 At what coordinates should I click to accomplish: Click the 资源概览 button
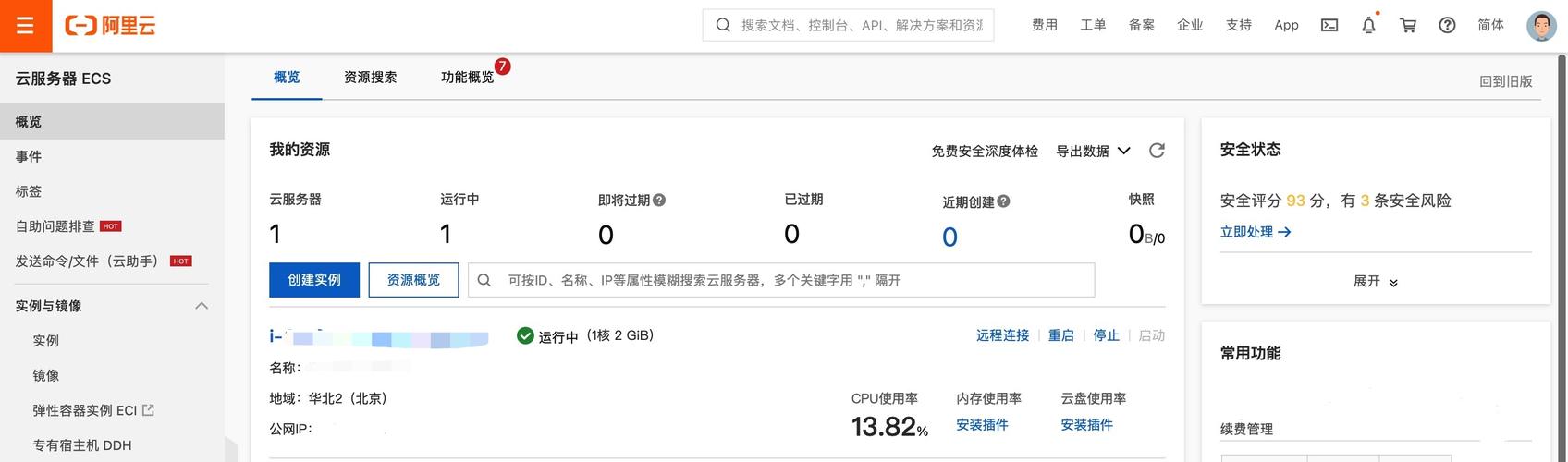point(413,279)
